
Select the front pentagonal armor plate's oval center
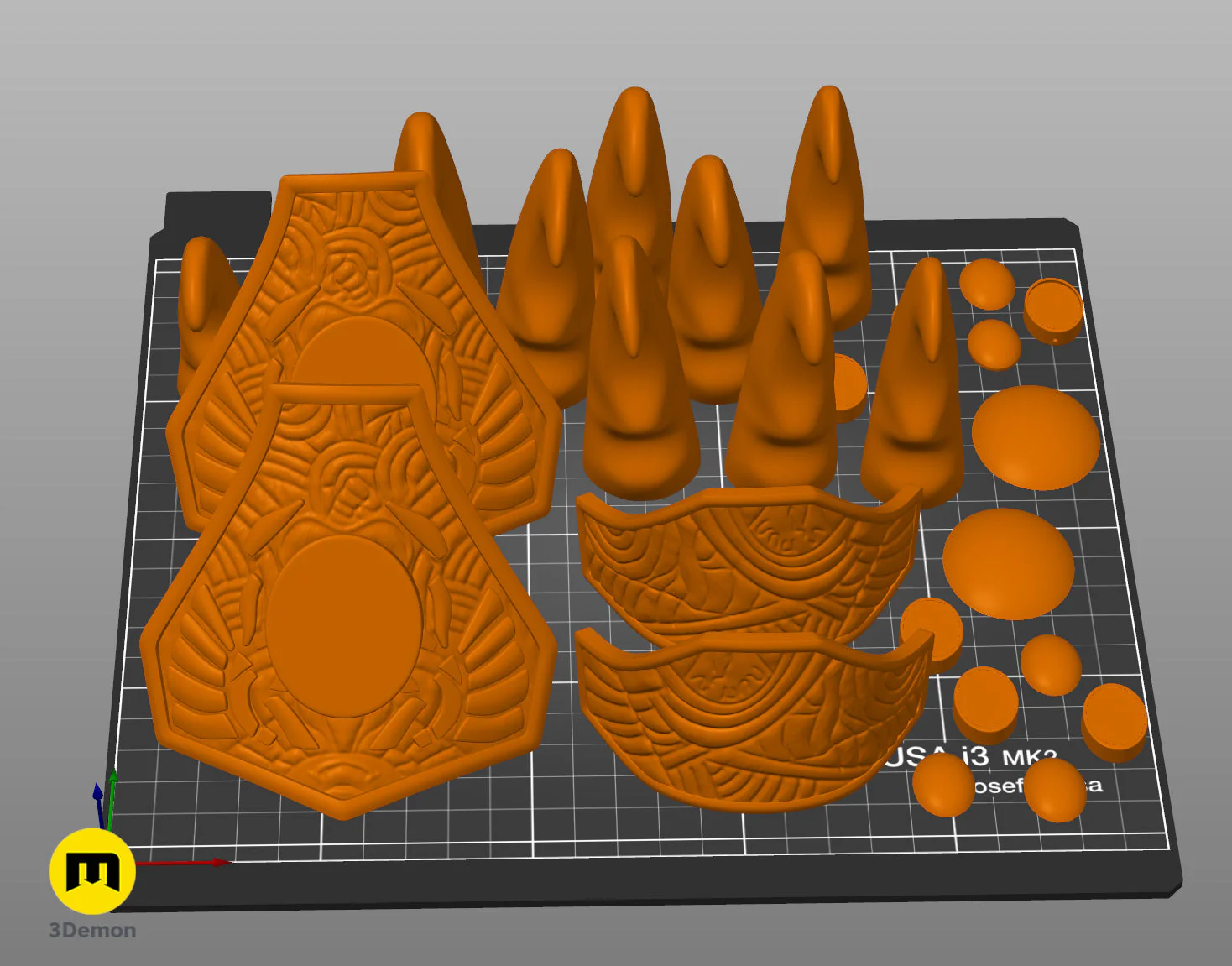[344, 624]
